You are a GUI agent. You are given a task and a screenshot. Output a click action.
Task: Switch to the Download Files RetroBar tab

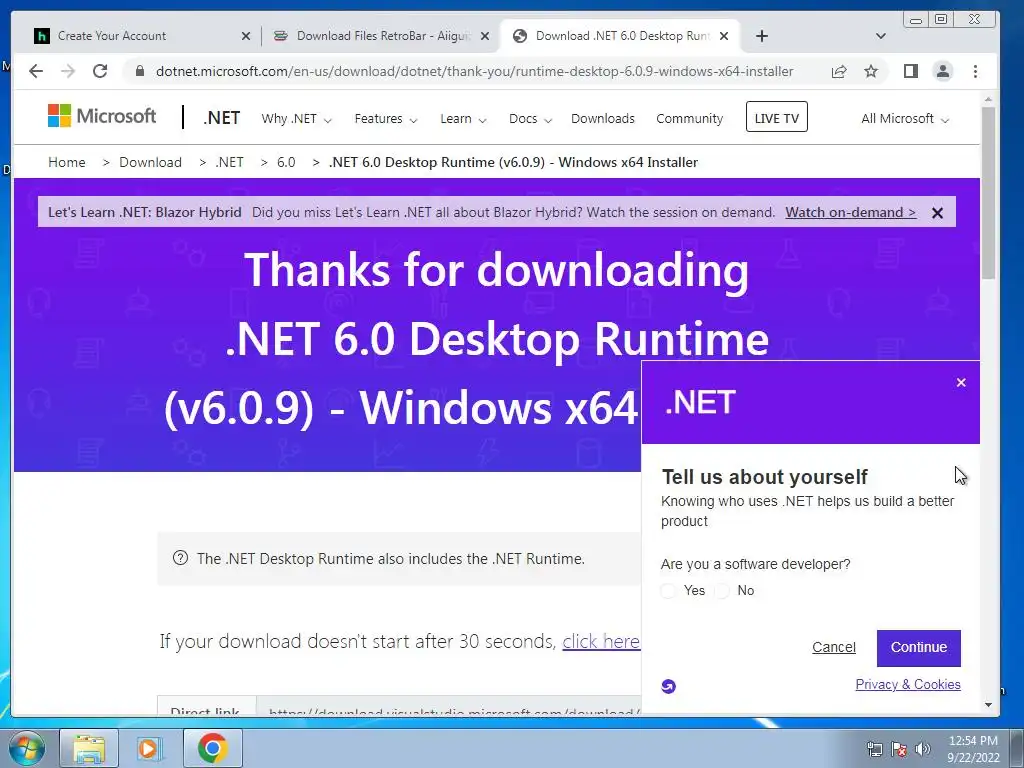[381, 36]
